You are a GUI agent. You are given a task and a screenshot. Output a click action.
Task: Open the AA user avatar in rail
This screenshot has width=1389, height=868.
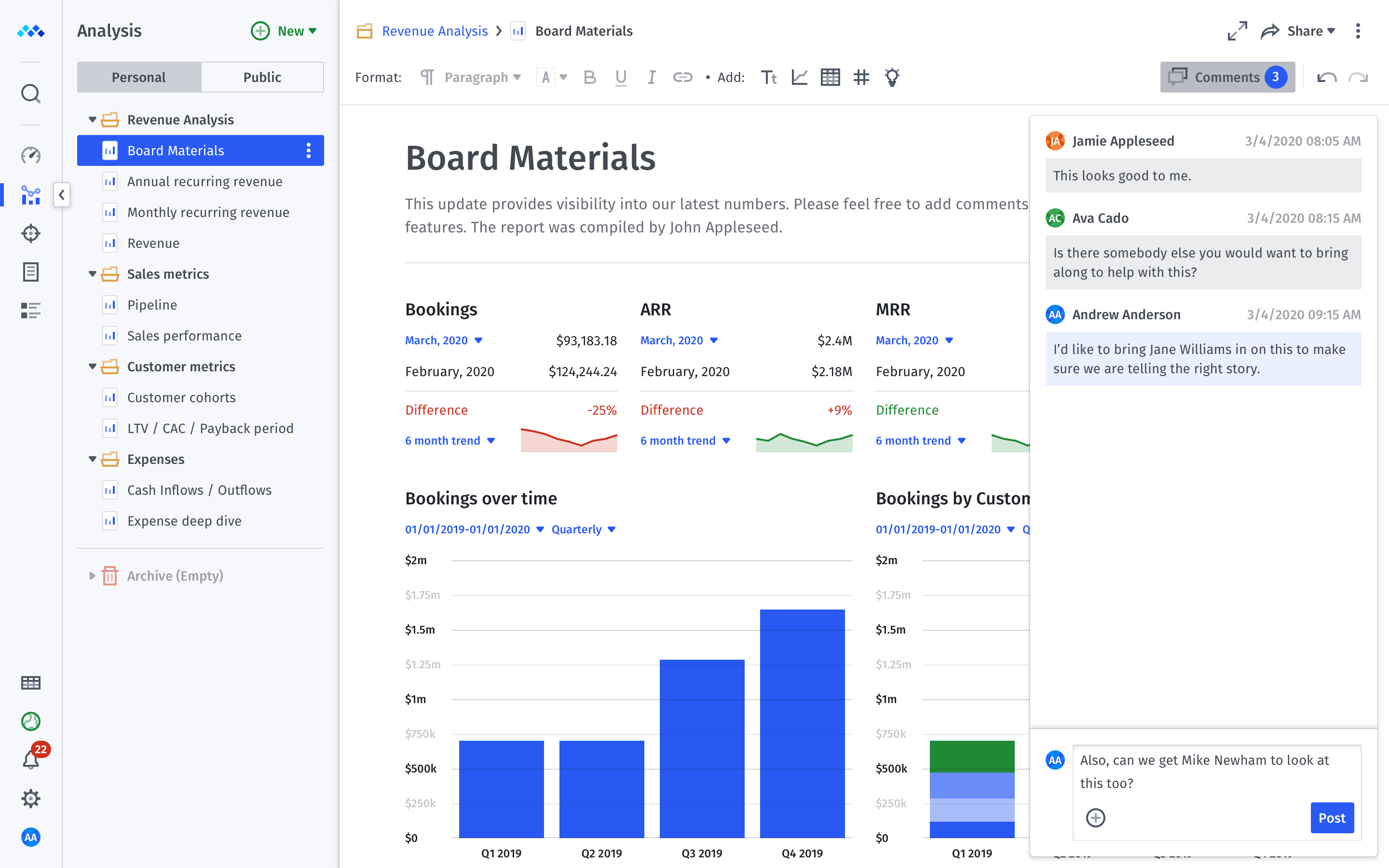(x=30, y=837)
